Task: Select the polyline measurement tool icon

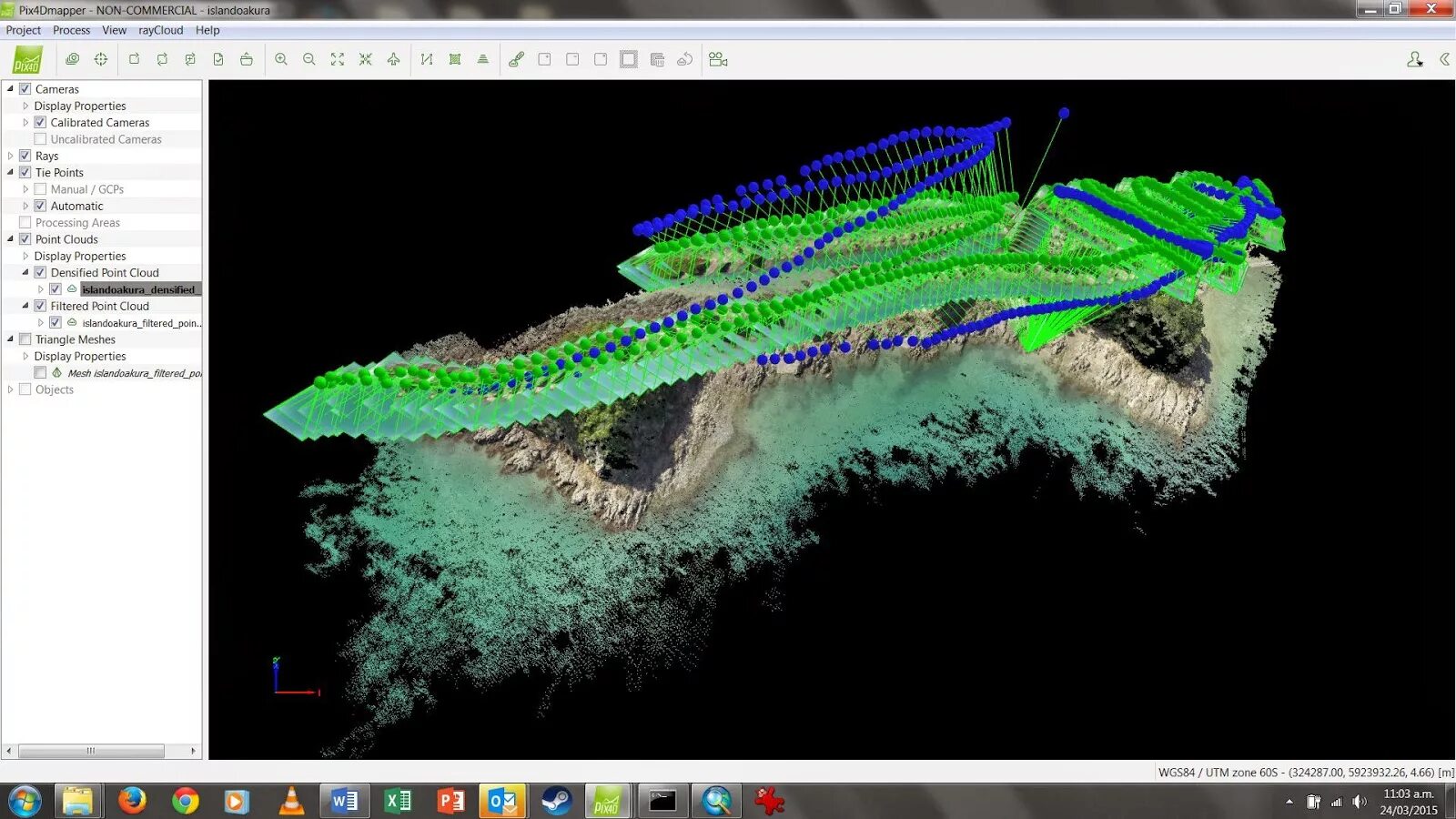Action: (427, 59)
